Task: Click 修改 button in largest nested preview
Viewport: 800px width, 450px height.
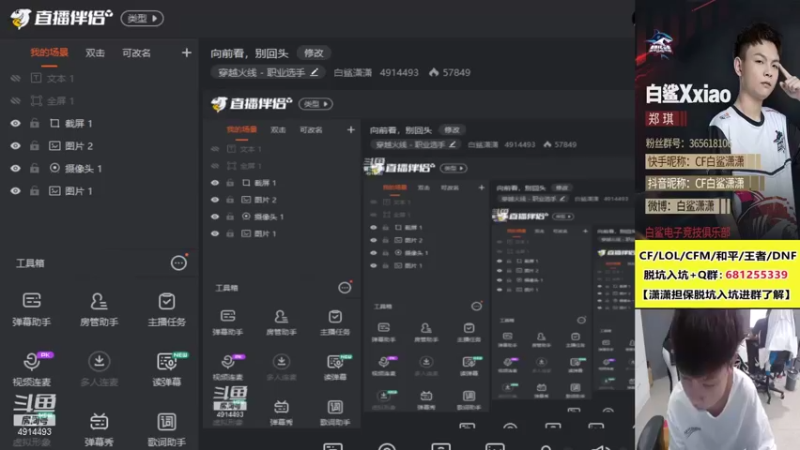Action: 452,130
